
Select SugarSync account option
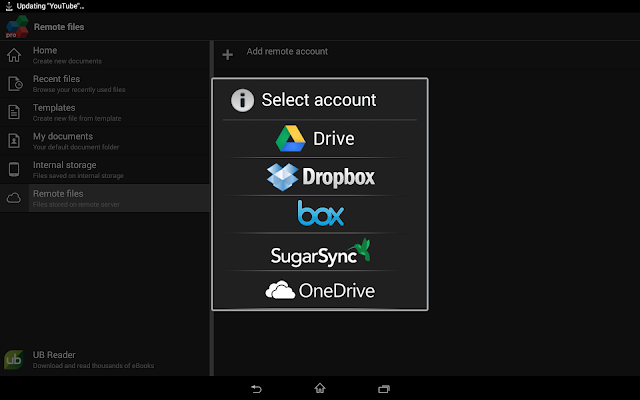click(x=319, y=253)
